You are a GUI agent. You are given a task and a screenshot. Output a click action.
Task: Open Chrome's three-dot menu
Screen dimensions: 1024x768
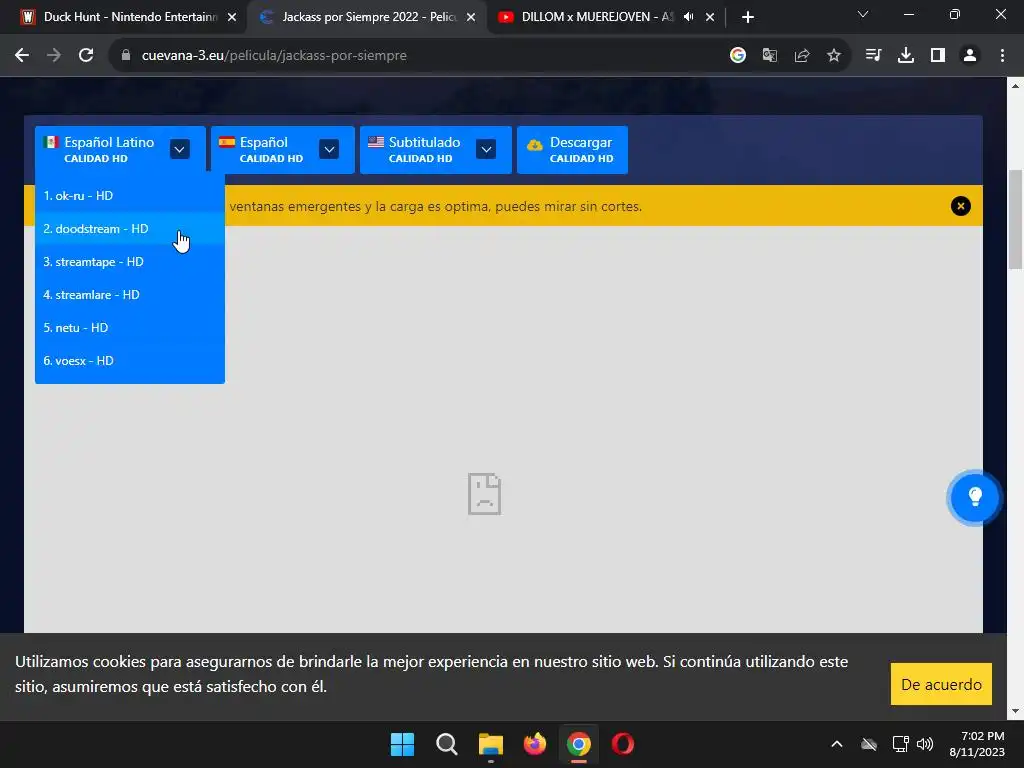click(1002, 56)
